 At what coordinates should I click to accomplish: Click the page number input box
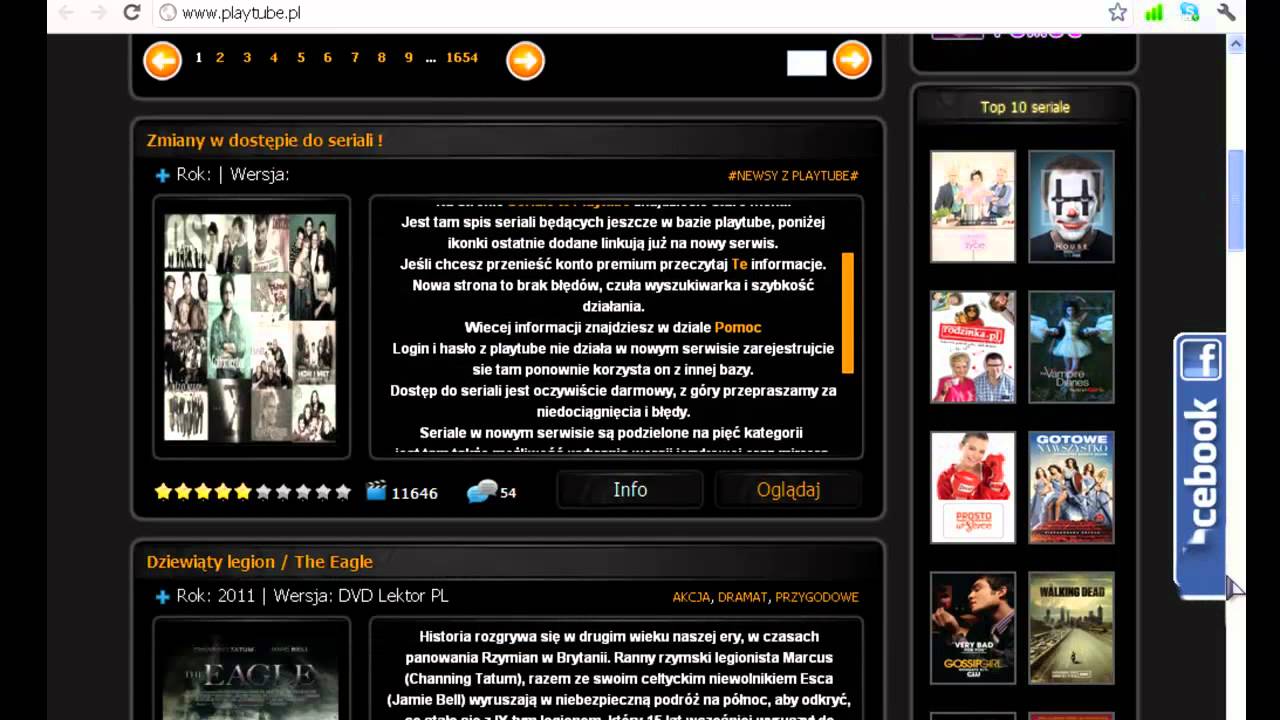tap(806, 63)
